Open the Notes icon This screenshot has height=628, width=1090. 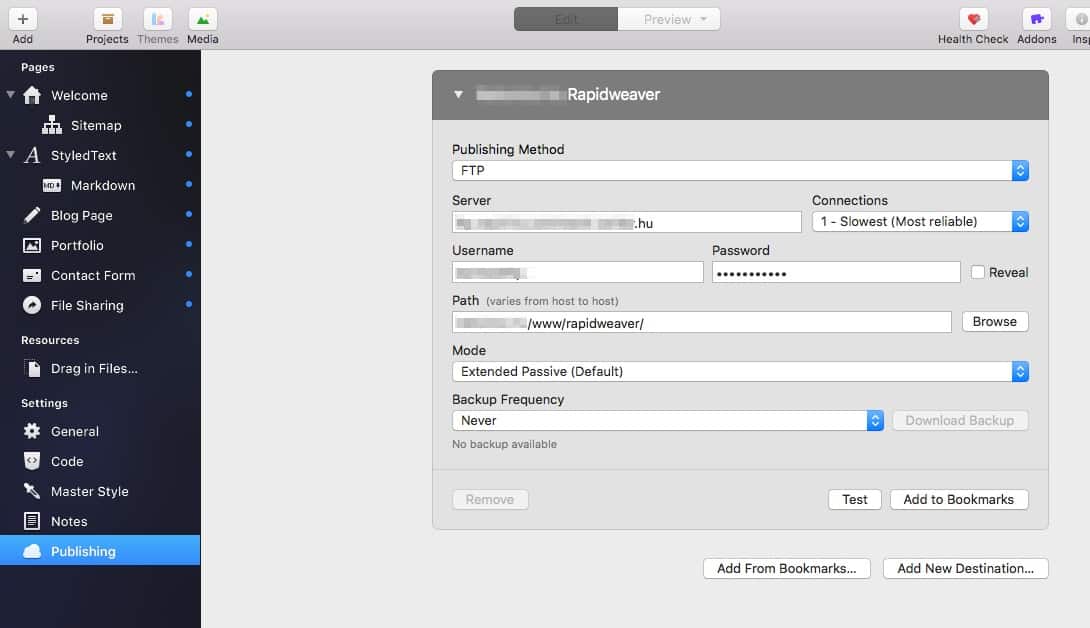click(32, 521)
